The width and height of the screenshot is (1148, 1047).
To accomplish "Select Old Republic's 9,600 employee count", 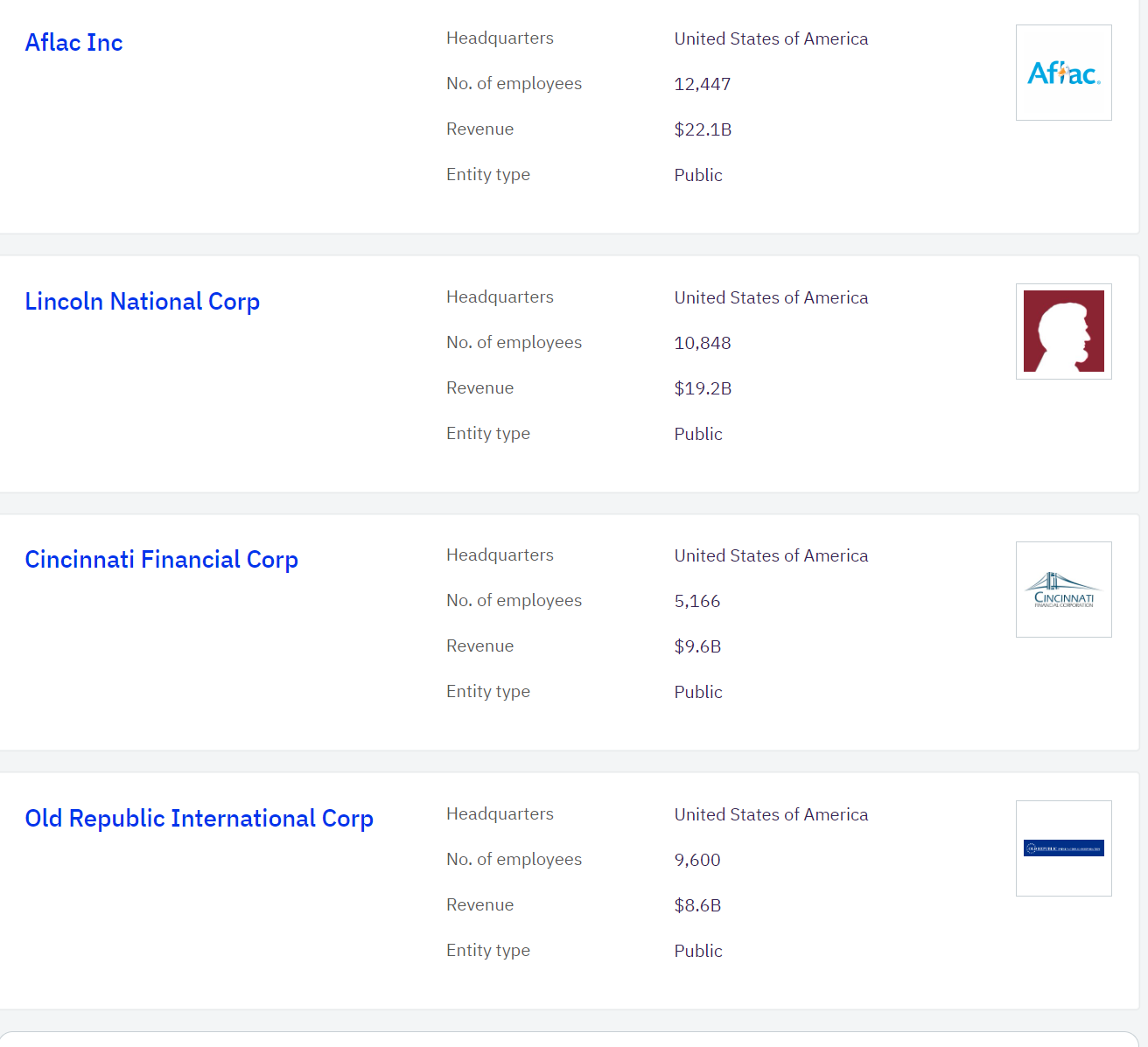I will coord(696,860).
